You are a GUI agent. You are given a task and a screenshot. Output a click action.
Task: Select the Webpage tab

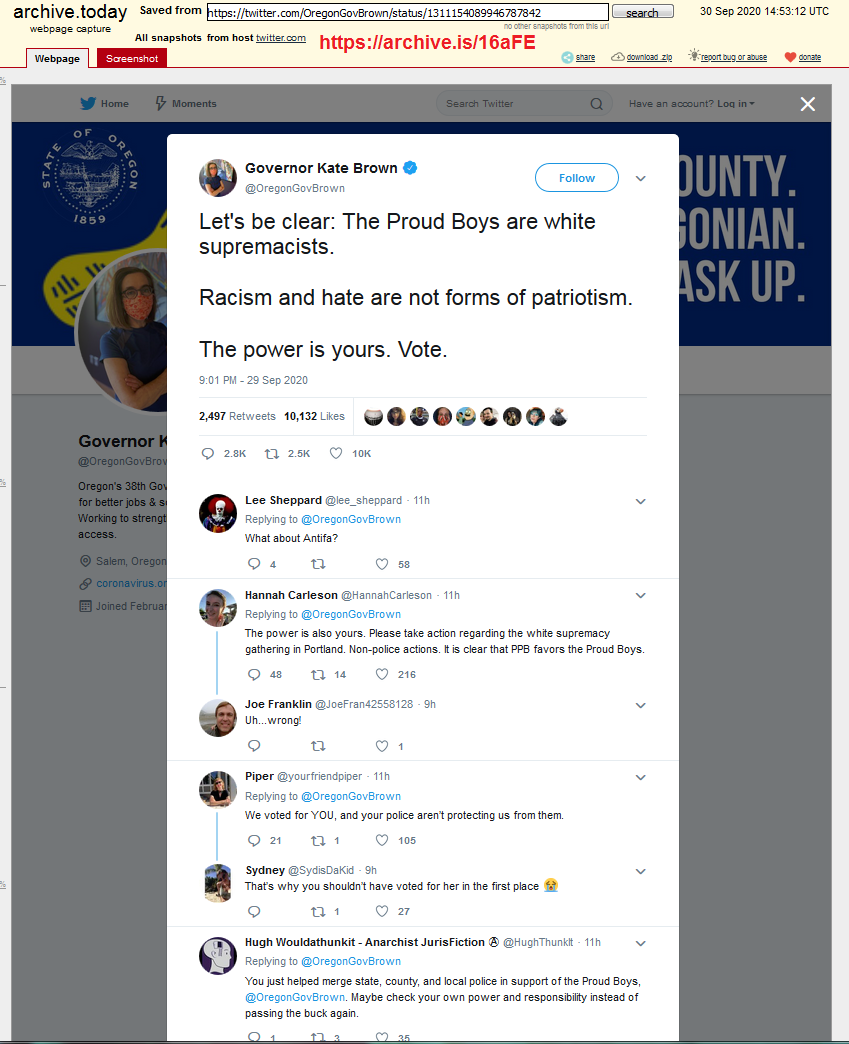pyautogui.click(x=57, y=58)
